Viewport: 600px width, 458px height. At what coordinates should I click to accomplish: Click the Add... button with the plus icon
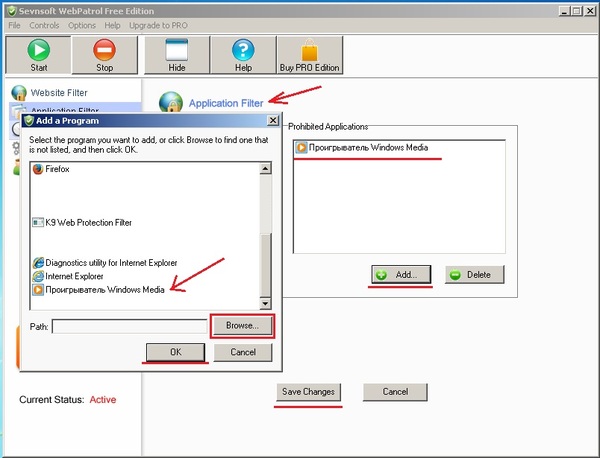coord(401,274)
